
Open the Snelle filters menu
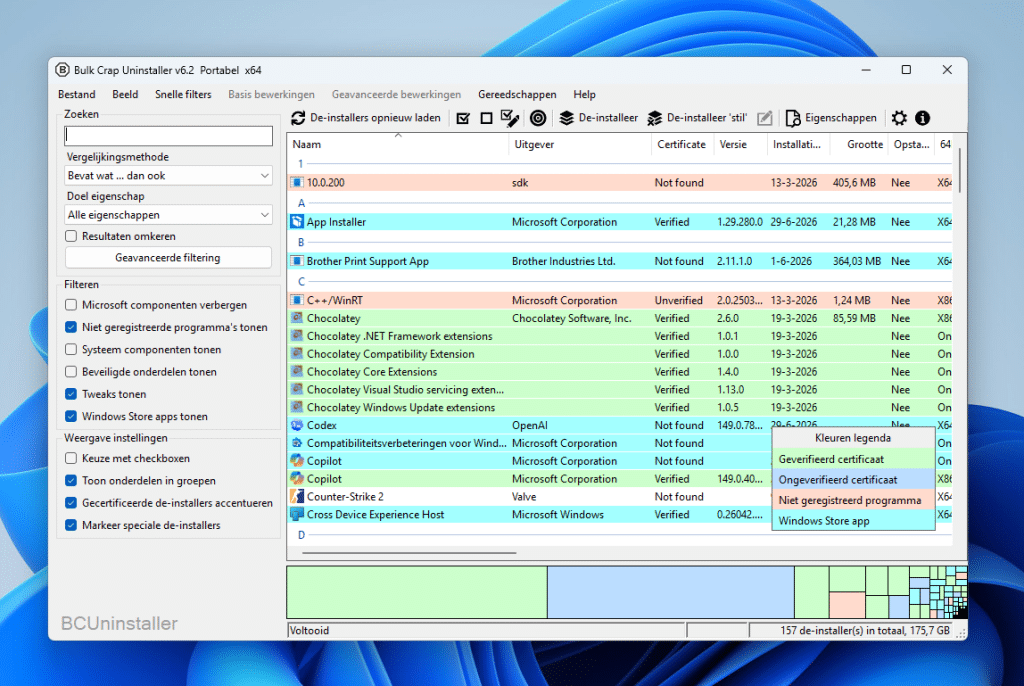tap(183, 94)
